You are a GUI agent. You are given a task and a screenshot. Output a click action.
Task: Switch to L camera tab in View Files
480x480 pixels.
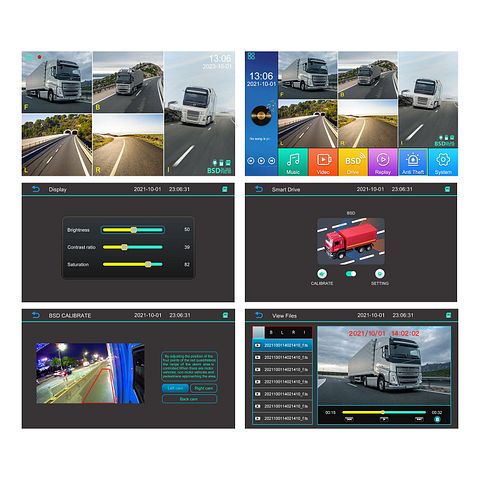click(282, 332)
